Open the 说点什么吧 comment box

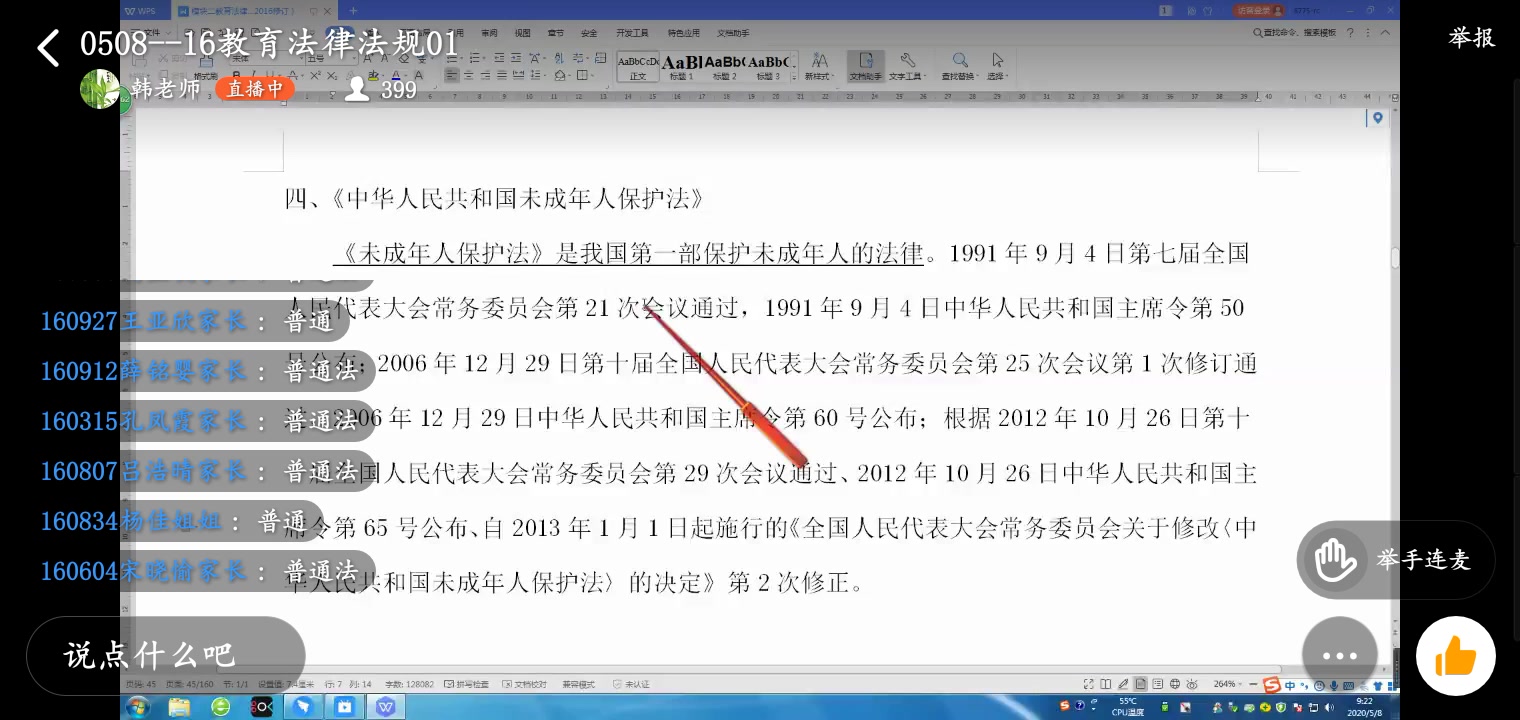pyautogui.click(x=165, y=655)
